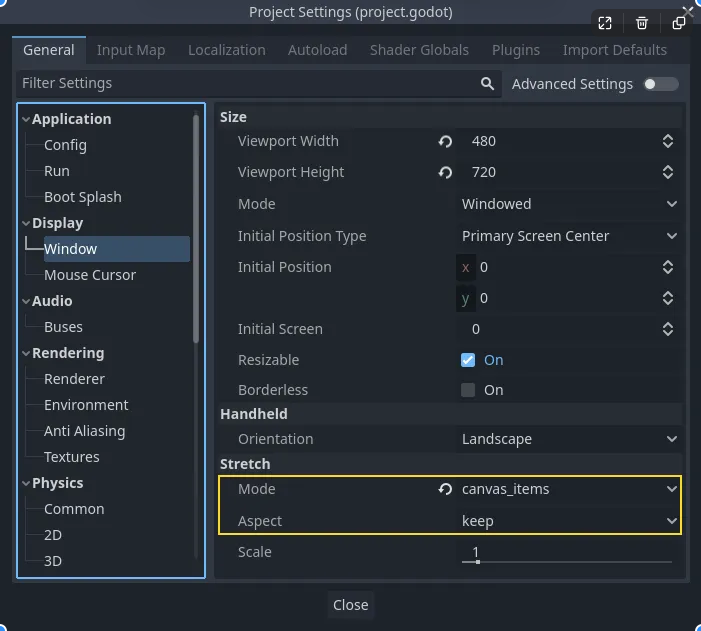Reset Viewport Width to default
The height and width of the screenshot is (631, 701).
point(445,141)
